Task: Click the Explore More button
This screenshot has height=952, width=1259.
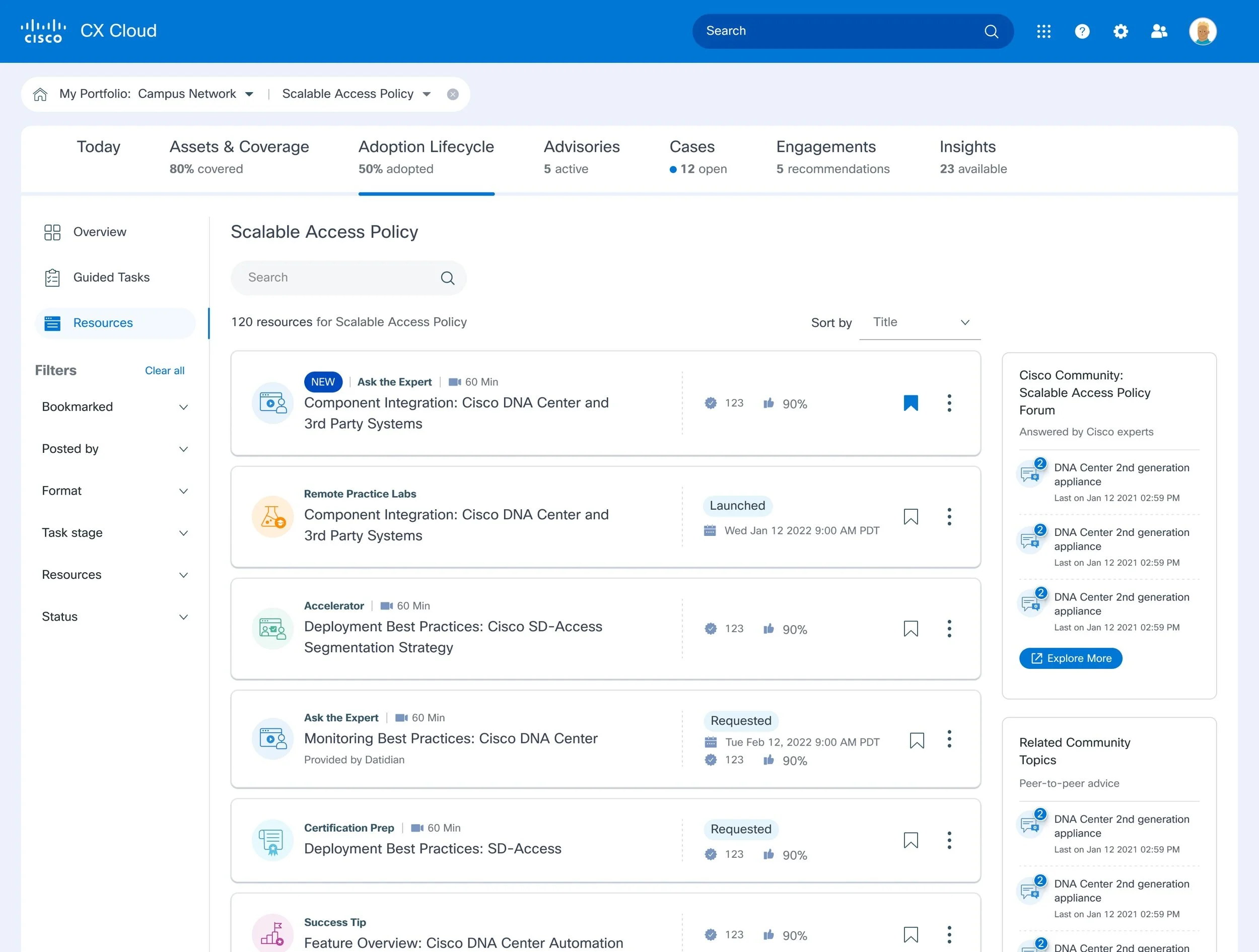Action: pos(1070,658)
